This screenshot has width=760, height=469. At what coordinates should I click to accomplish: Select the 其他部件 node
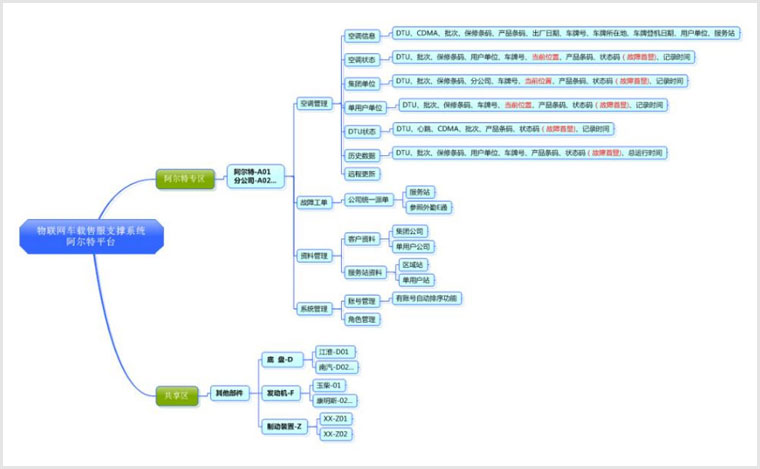pos(229,393)
